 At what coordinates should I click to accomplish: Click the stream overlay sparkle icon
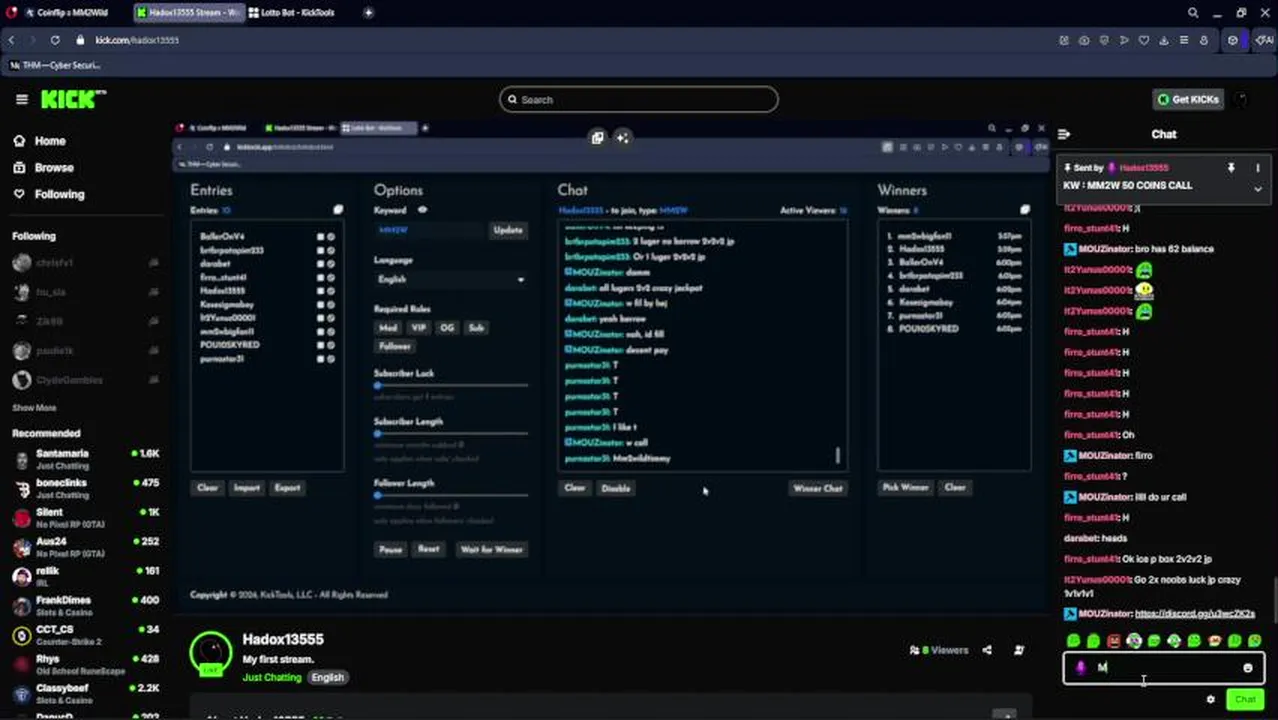(622, 138)
